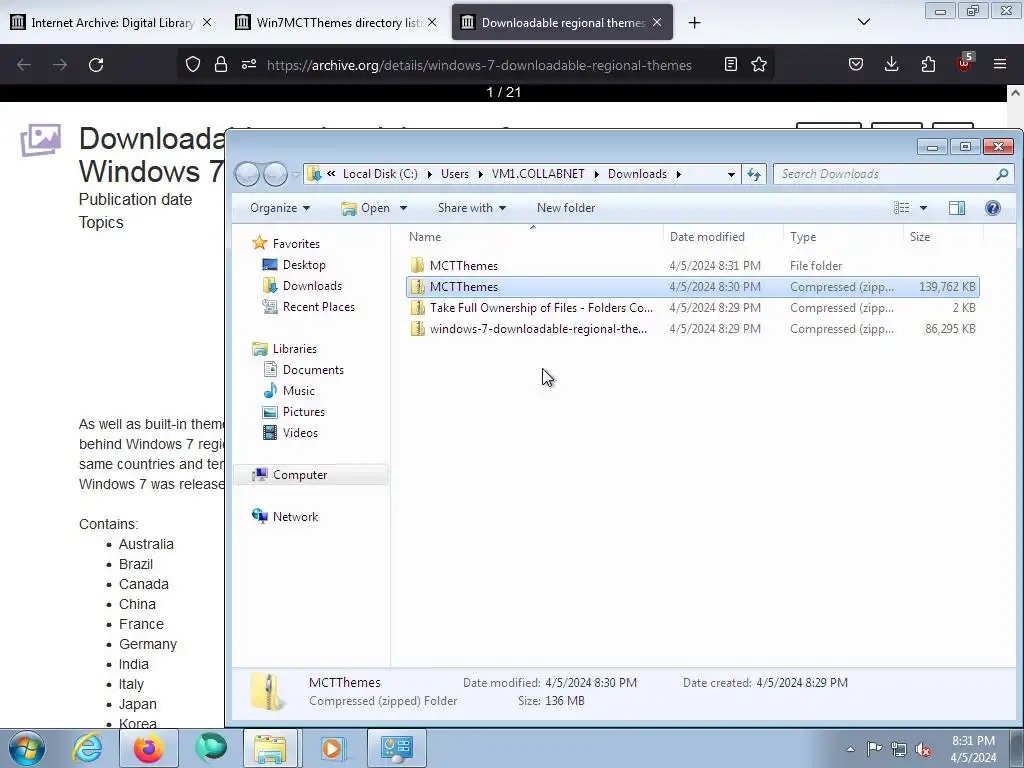Expand arrow after Users in breadcrumb
The width and height of the screenshot is (1024, 768).
coord(480,174)
